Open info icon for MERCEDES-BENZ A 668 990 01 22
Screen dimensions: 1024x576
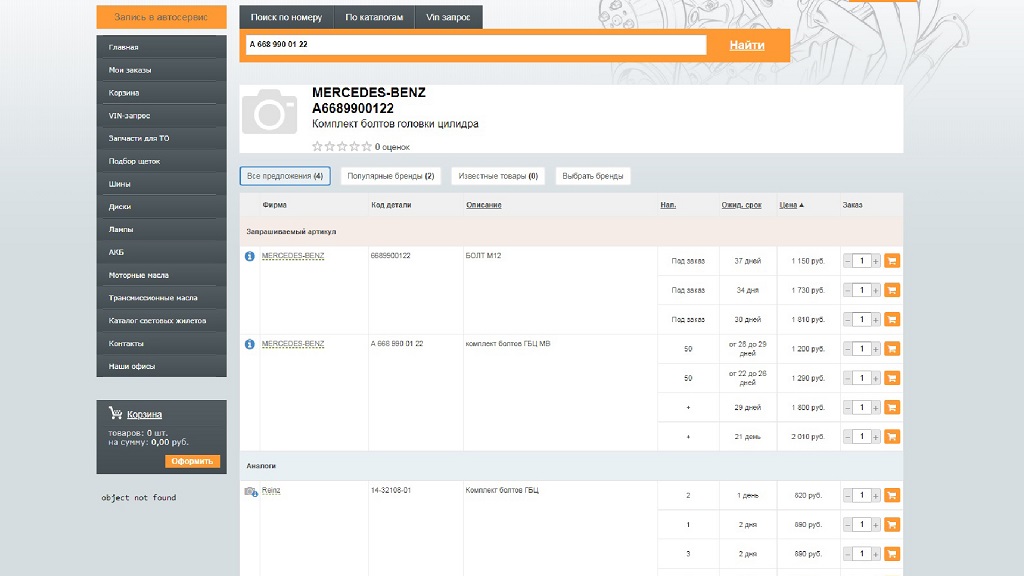[250, 344]
